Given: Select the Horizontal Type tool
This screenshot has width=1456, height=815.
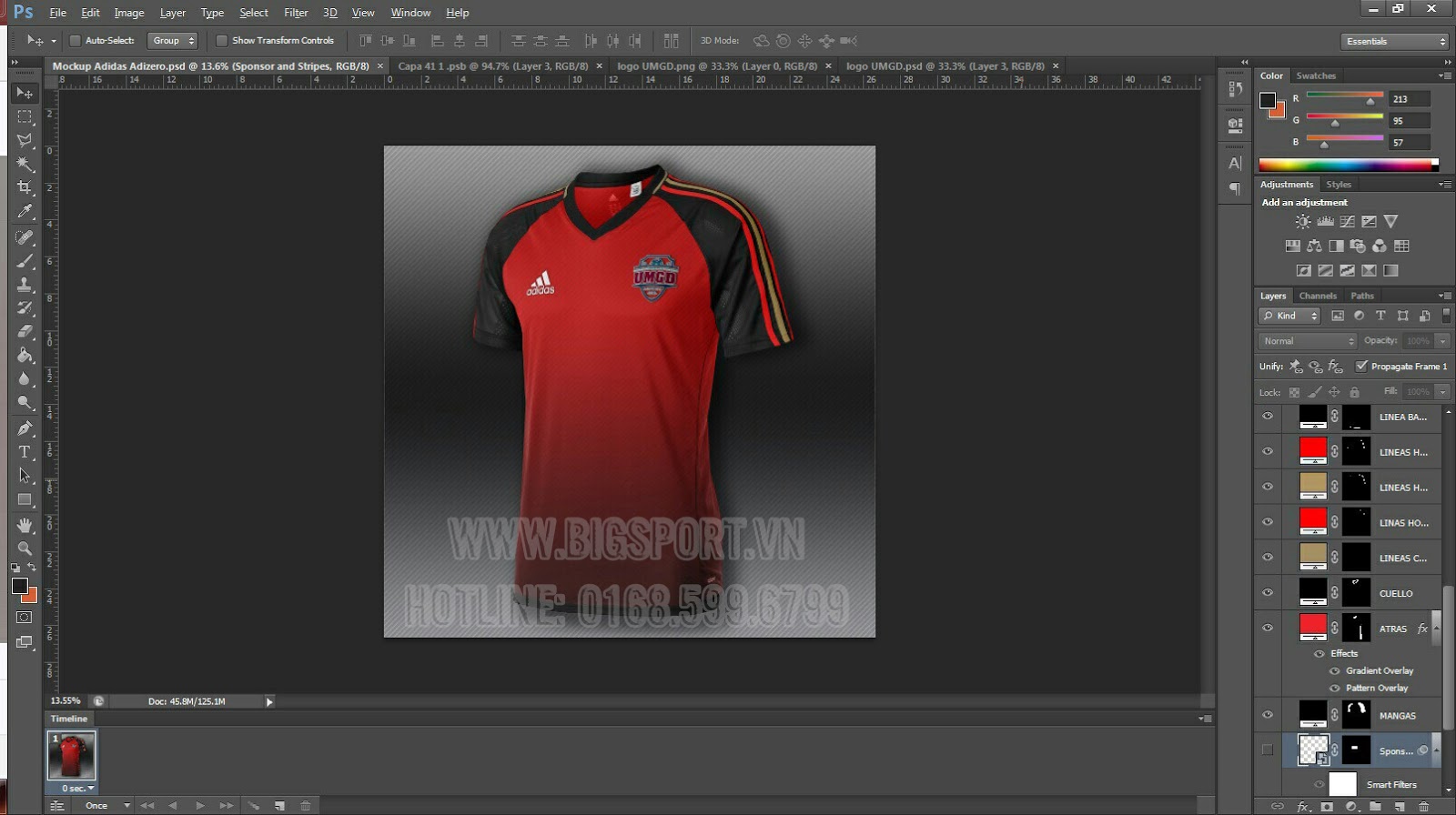Looking at the screenshot, I should (x=25, y=452).
